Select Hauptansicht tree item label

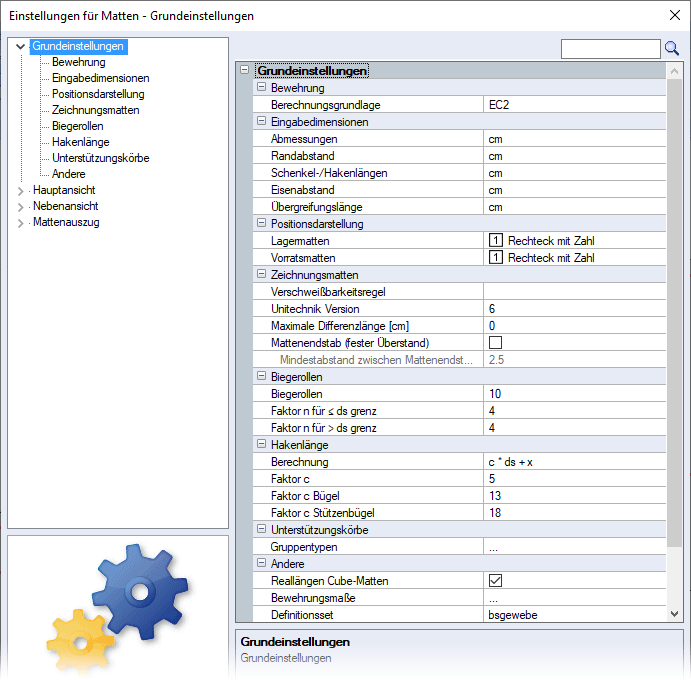point(64,190)
